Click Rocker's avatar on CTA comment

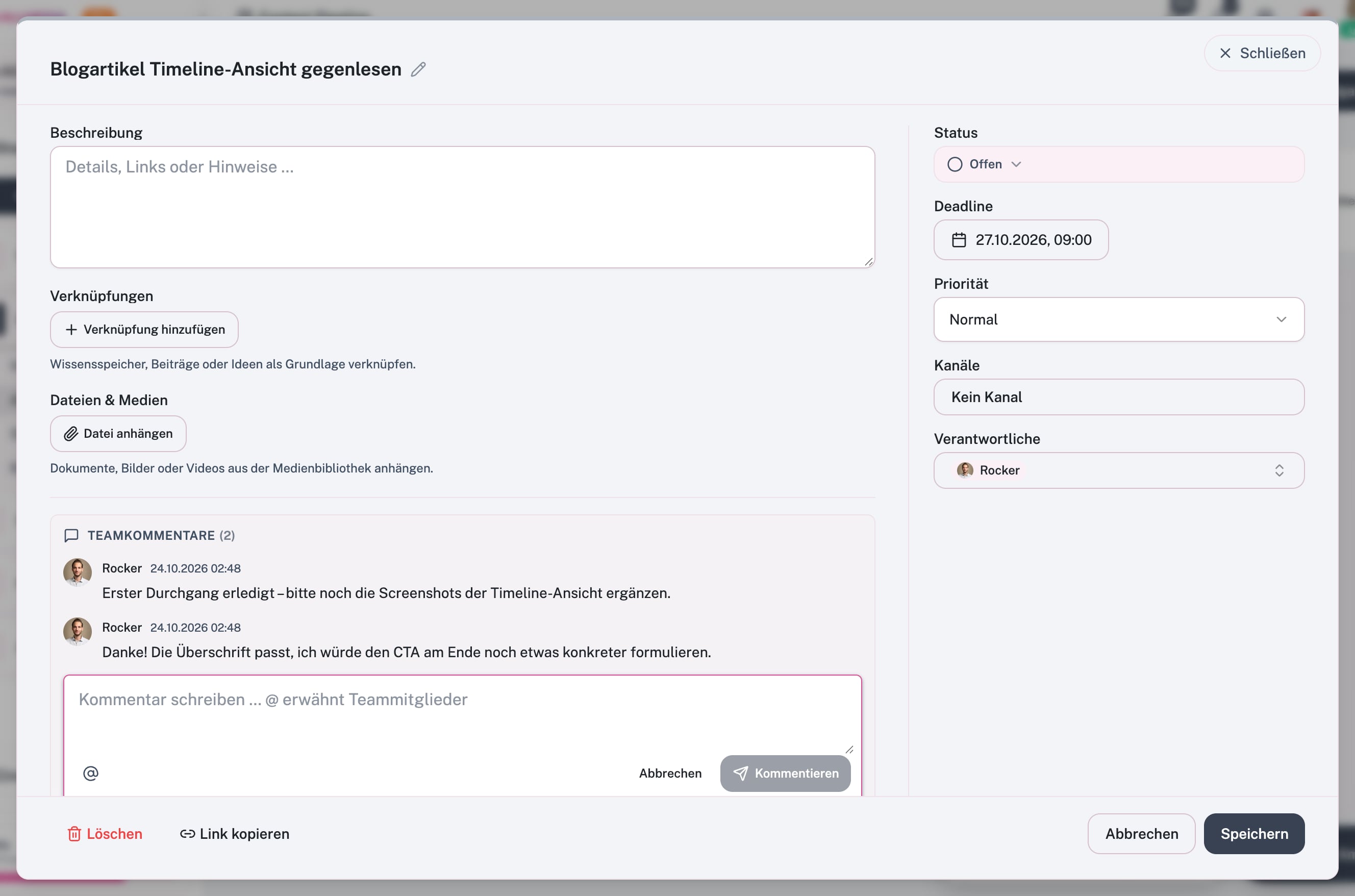pos(77,631)
